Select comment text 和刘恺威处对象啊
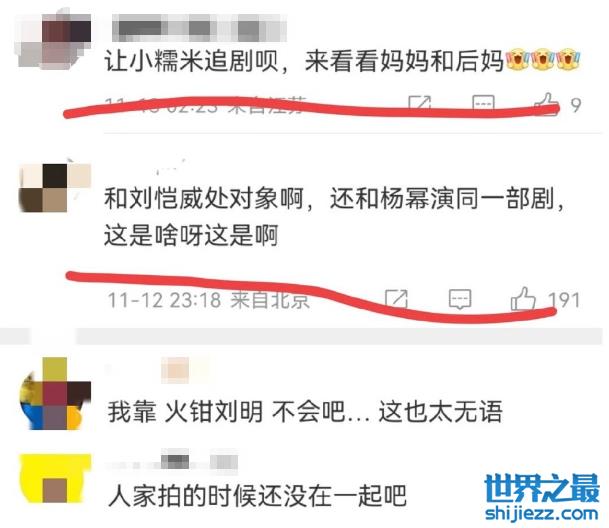This screenshot has width=609, height=528. (x=204, y=198)
